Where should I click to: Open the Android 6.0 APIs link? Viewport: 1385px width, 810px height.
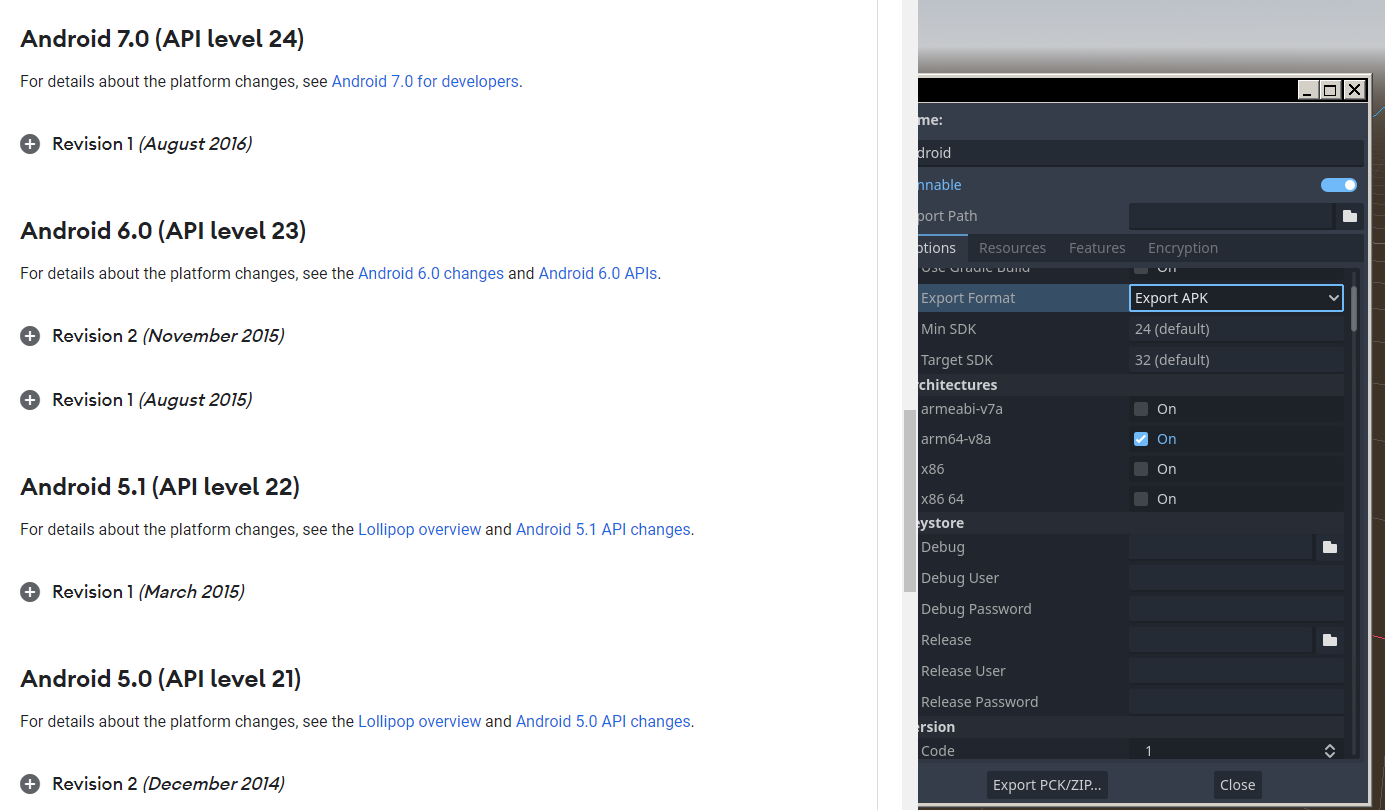[598, 274]
